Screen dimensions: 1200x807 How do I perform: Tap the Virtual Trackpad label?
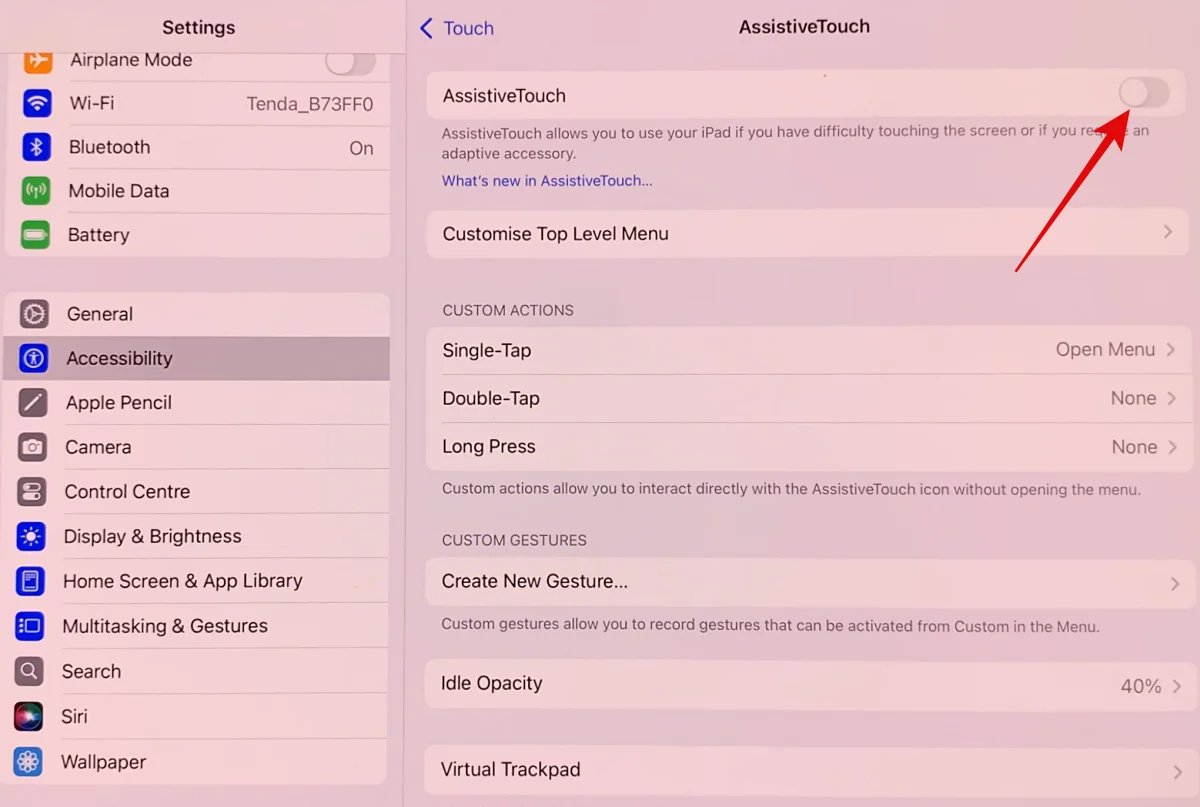(511, 769)
